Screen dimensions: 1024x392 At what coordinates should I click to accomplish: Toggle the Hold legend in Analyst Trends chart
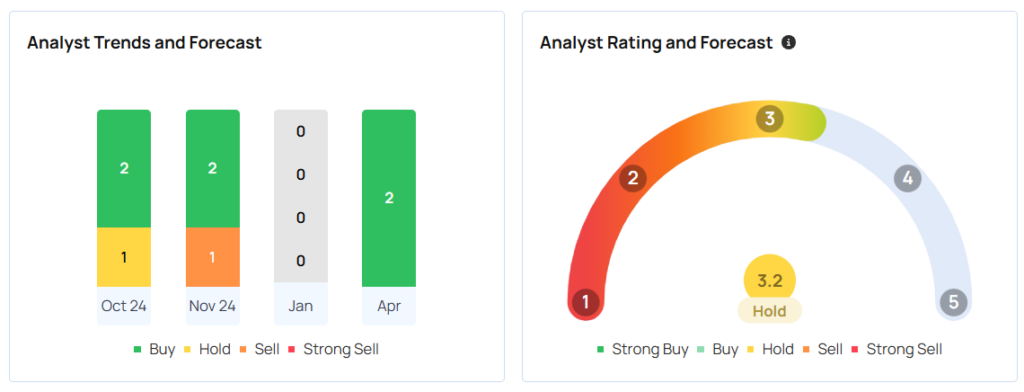(206, 350)
